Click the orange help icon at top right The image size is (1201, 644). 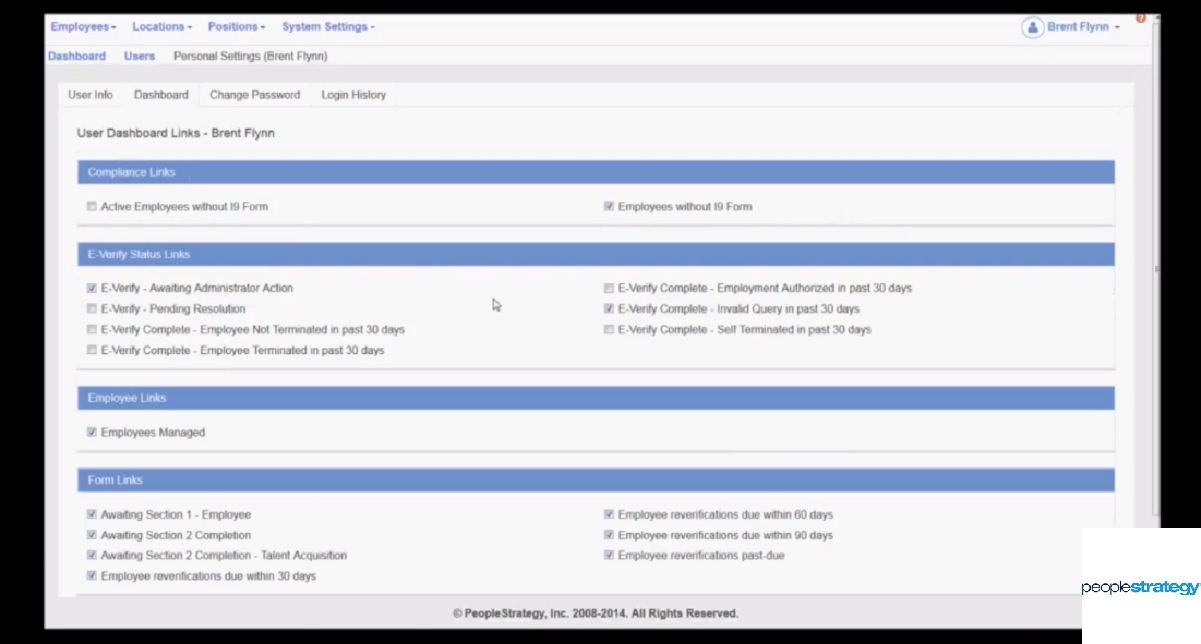1141,18
